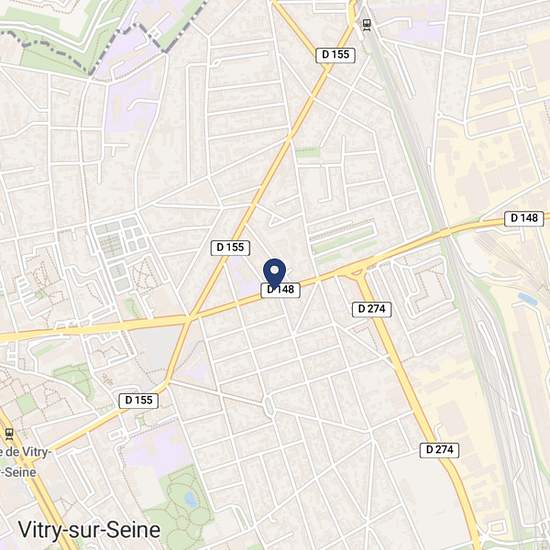Select the D 148 shield beneath the pin
Viewport: 550px width, 550px height.
281,290
